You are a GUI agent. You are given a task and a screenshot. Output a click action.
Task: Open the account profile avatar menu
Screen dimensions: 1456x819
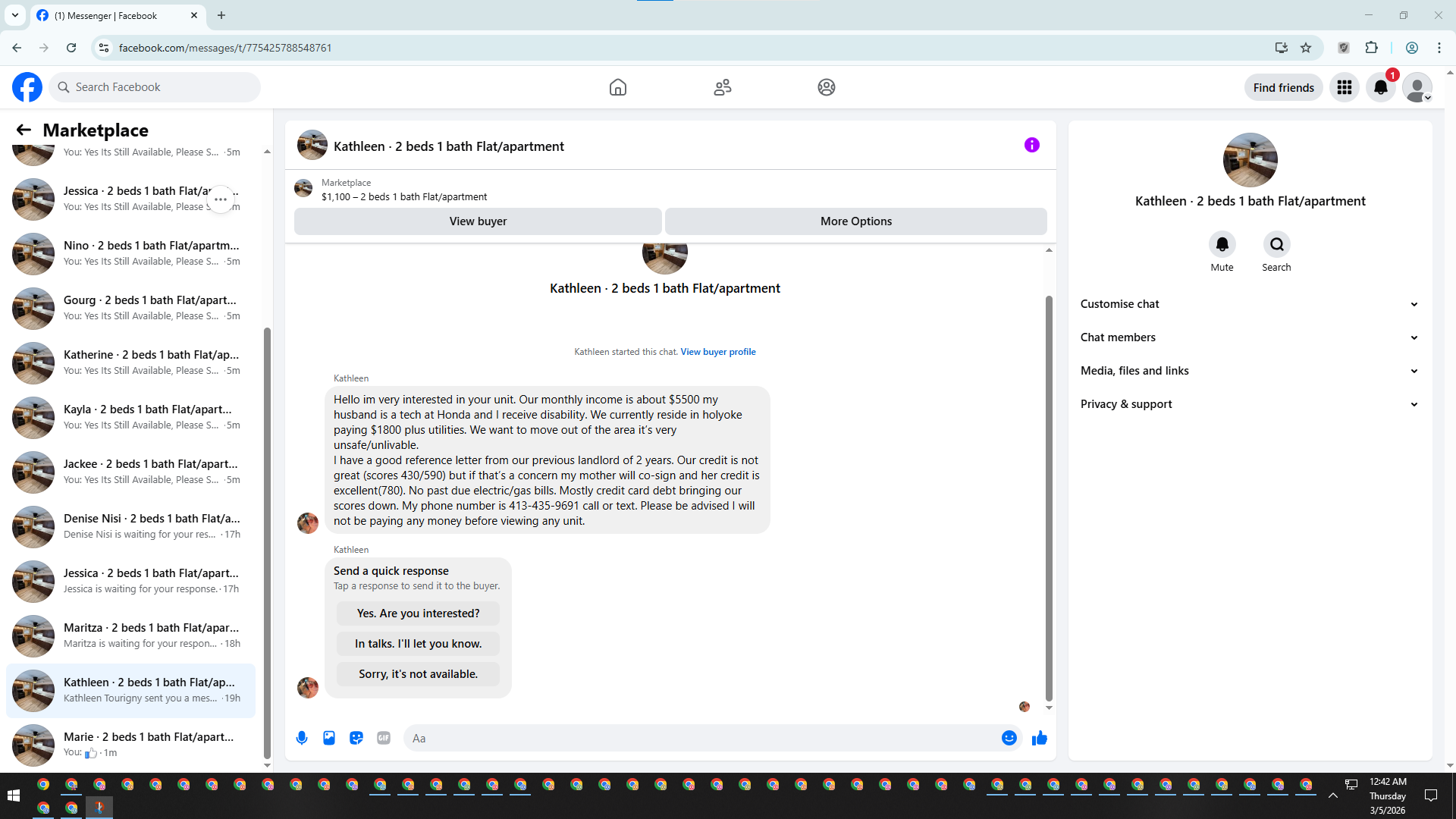click(1417, 87)
